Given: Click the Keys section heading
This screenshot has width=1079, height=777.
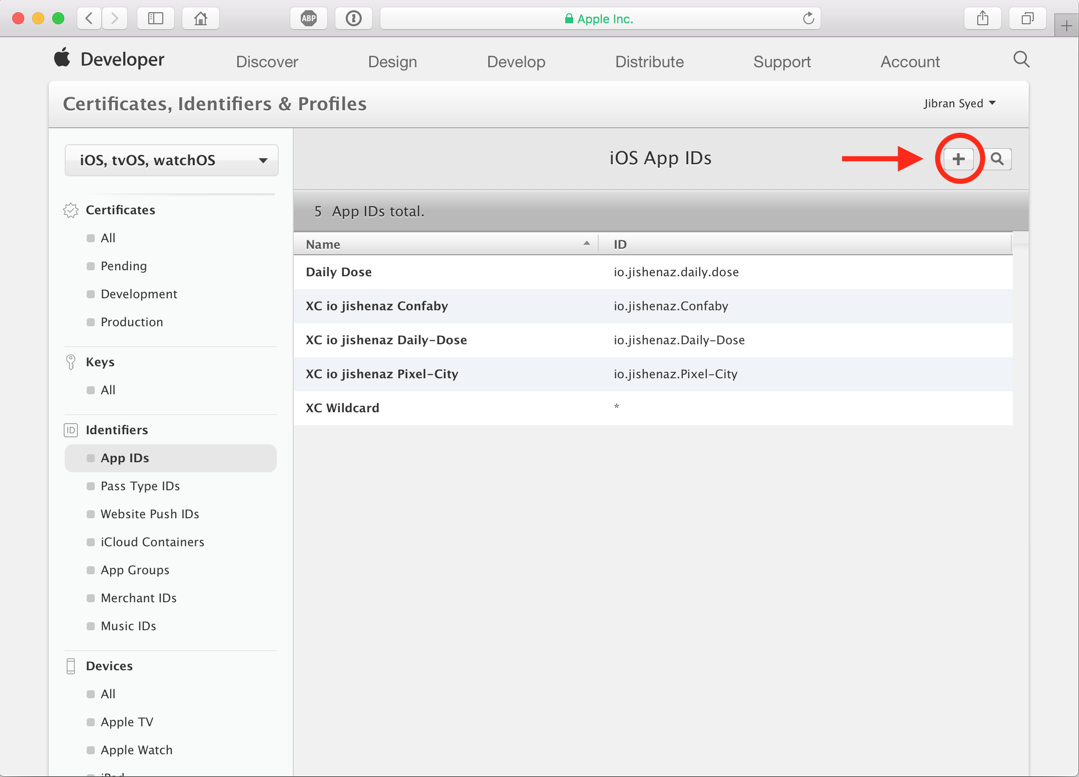Looking at the screenshot, I should point(100,362).
